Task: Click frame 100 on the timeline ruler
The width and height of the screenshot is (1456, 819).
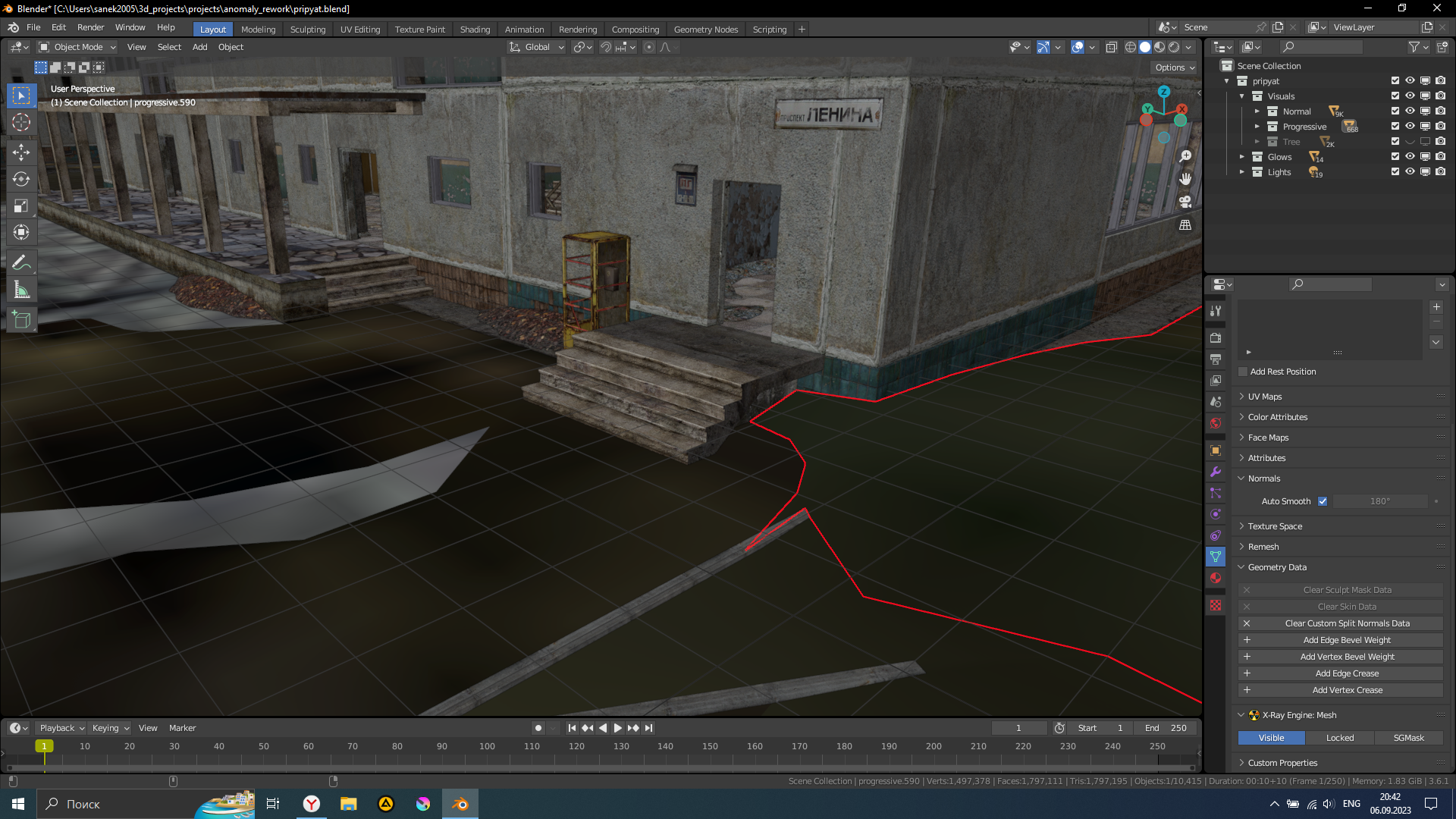Action: coord(487,746)
